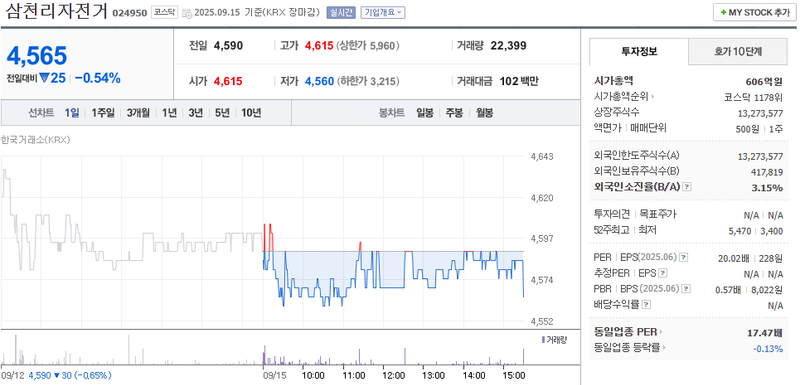Click the 외국인보유주식수 value 417,819
The width and height of the screenshot is (800, 385).
767,172
